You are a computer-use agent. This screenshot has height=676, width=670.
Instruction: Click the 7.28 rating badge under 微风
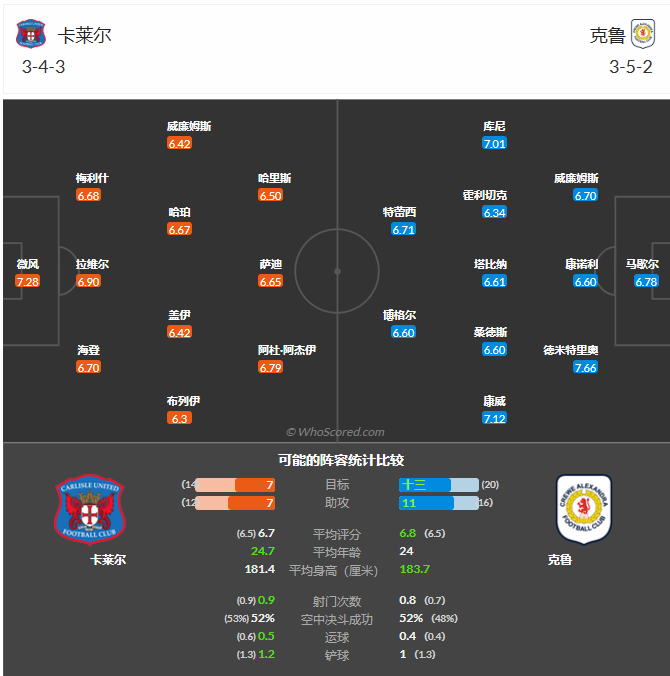pyautogui.click(x=28, y=282)
